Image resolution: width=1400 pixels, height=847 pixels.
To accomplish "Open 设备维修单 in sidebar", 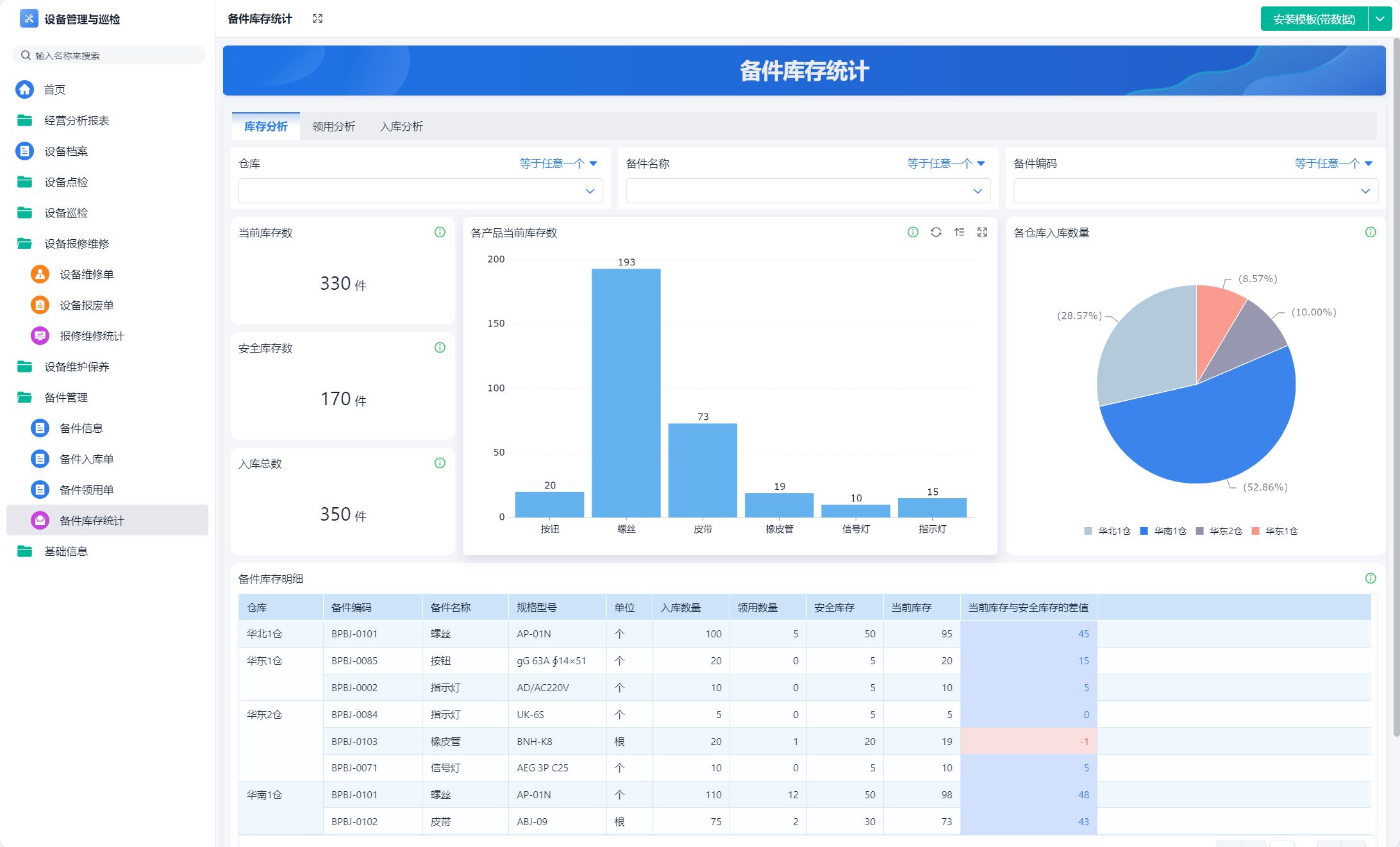I will coord(87,274).
